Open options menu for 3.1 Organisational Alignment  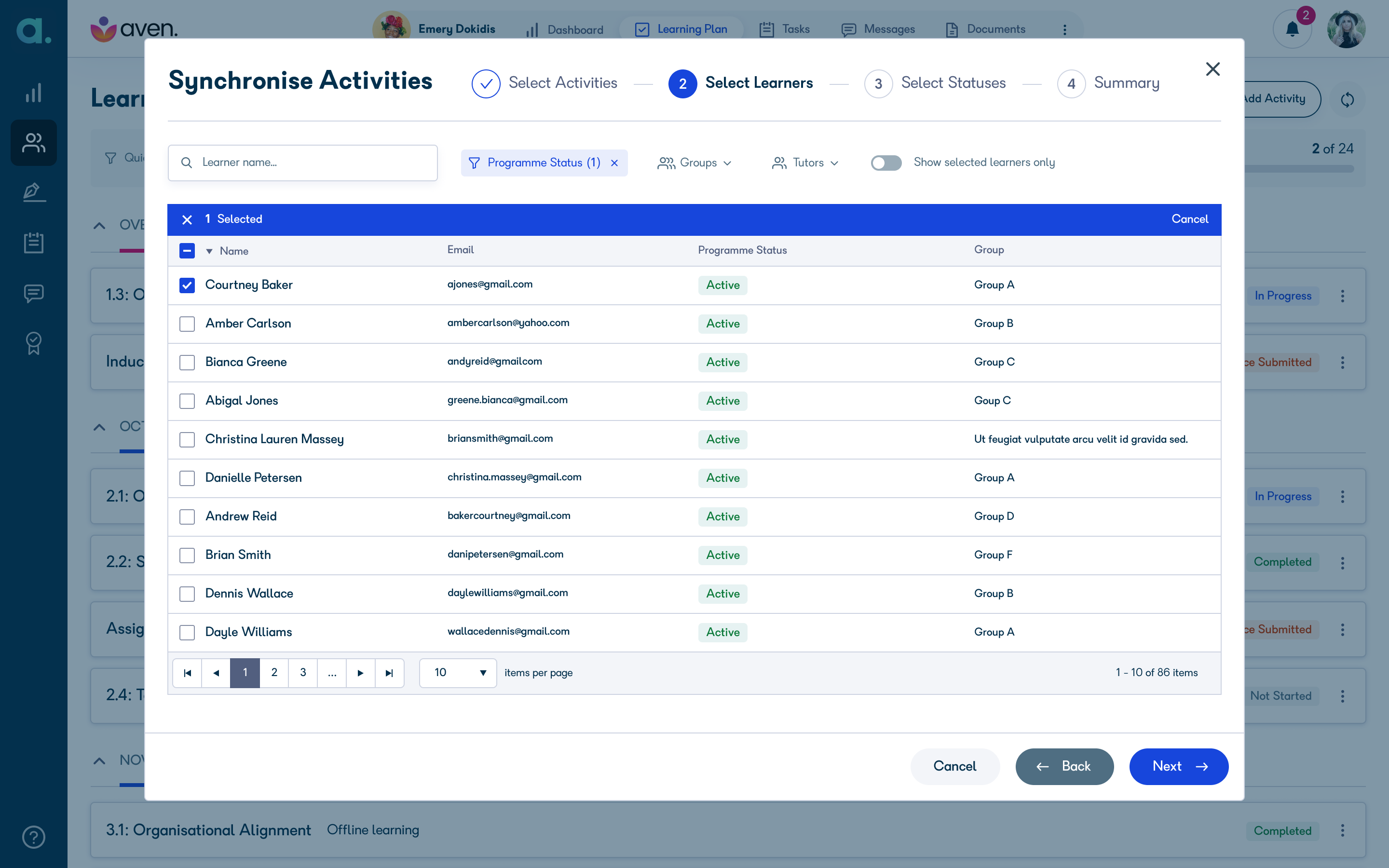click(1343, 830)
